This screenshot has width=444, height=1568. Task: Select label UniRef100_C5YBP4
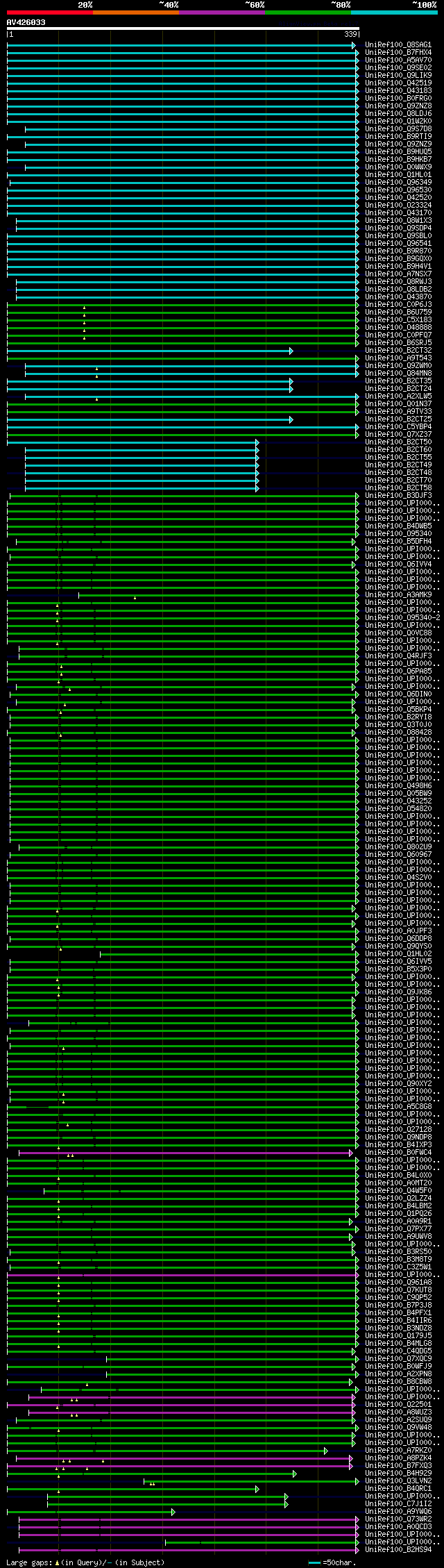398,427
